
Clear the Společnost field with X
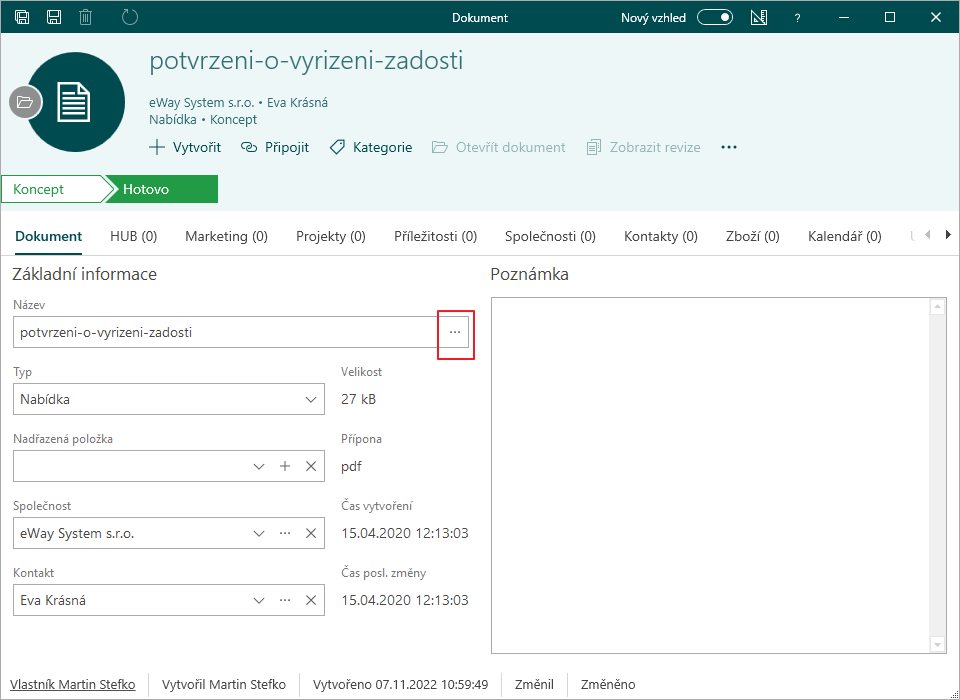coord(311,533)
